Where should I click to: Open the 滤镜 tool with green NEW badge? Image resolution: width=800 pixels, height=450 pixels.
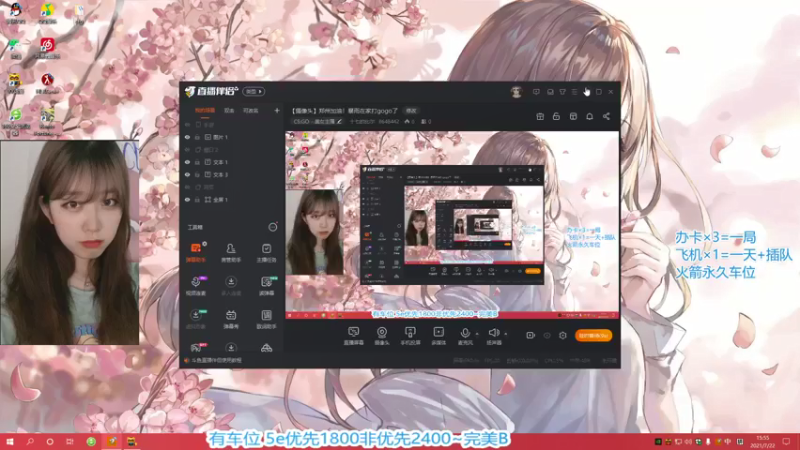(266, 286)
